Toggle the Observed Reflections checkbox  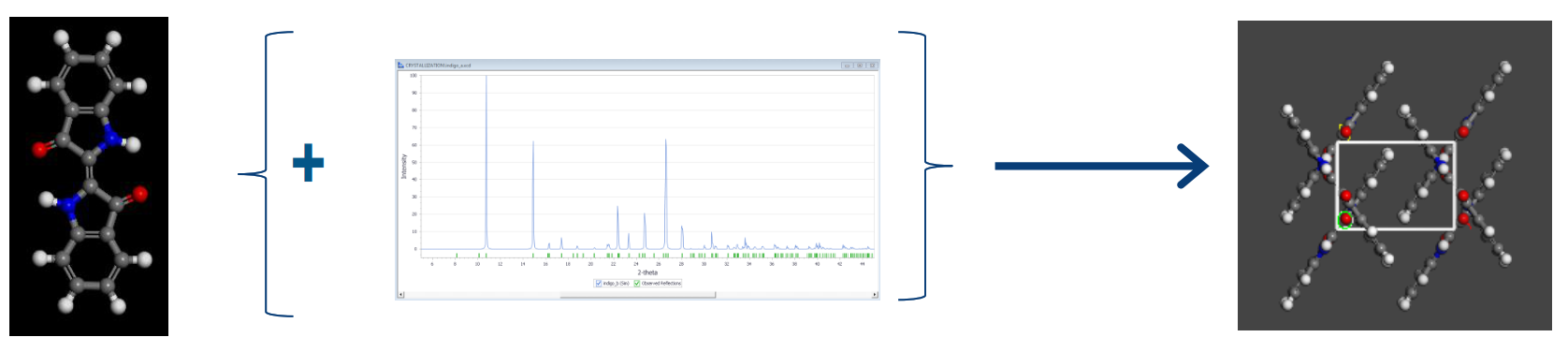coord(637,283)
